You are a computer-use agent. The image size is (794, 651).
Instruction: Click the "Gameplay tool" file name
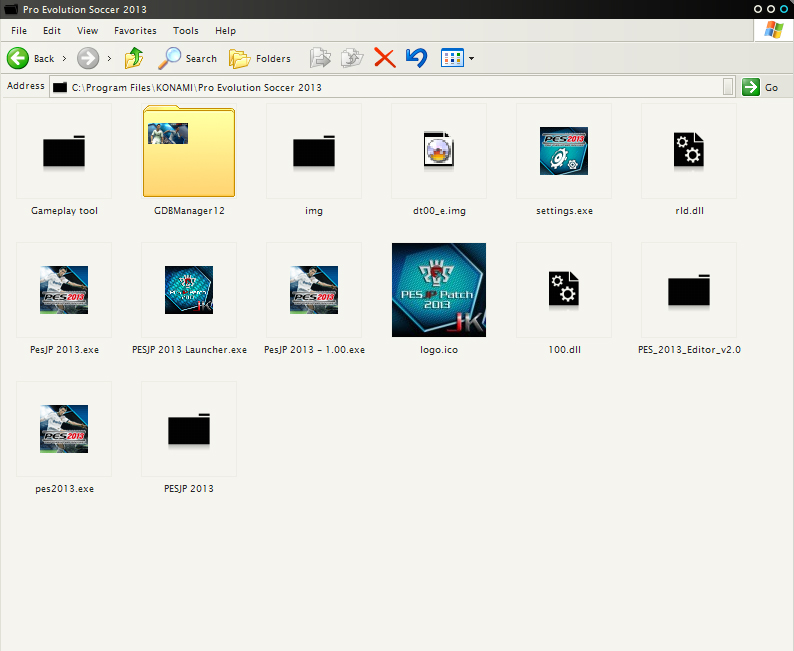pyautogui.click(x=64, y=211)
